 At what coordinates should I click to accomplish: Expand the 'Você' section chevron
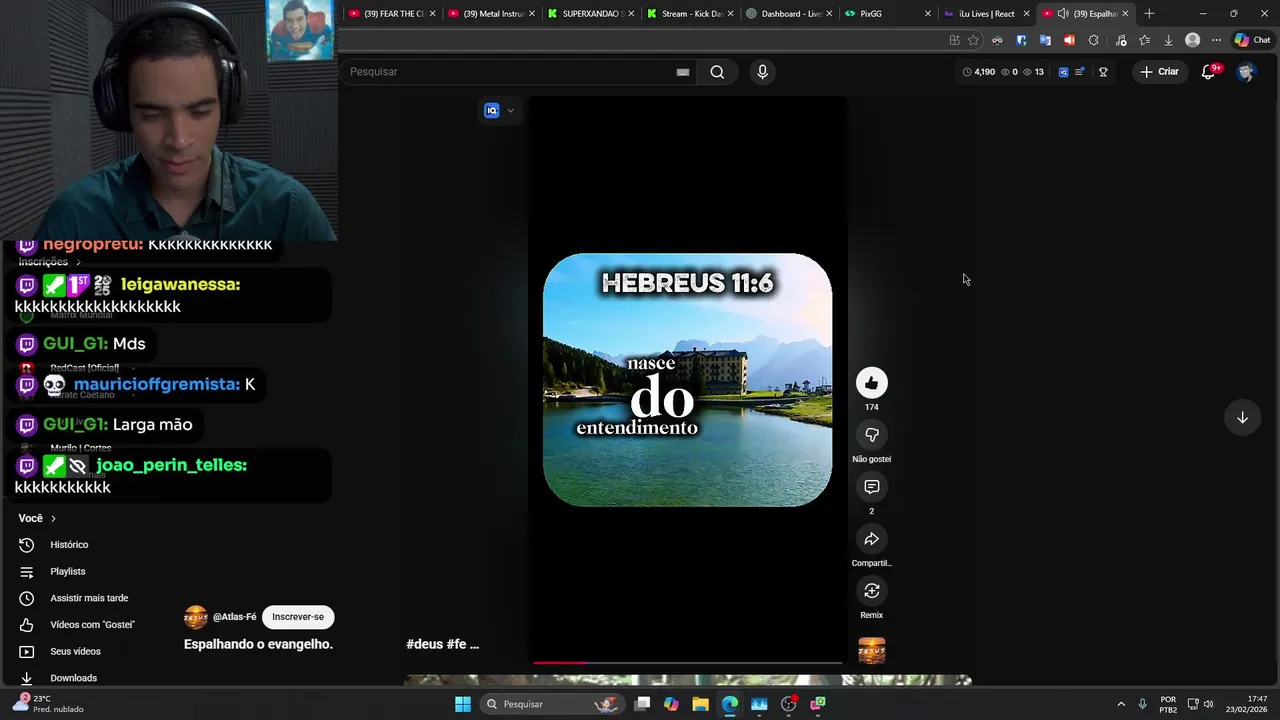click(53, 518)
